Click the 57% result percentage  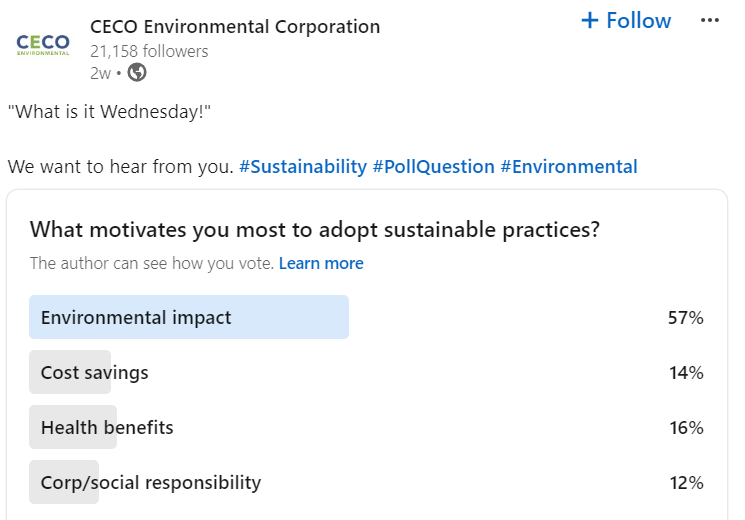click(x=686, y=318)
